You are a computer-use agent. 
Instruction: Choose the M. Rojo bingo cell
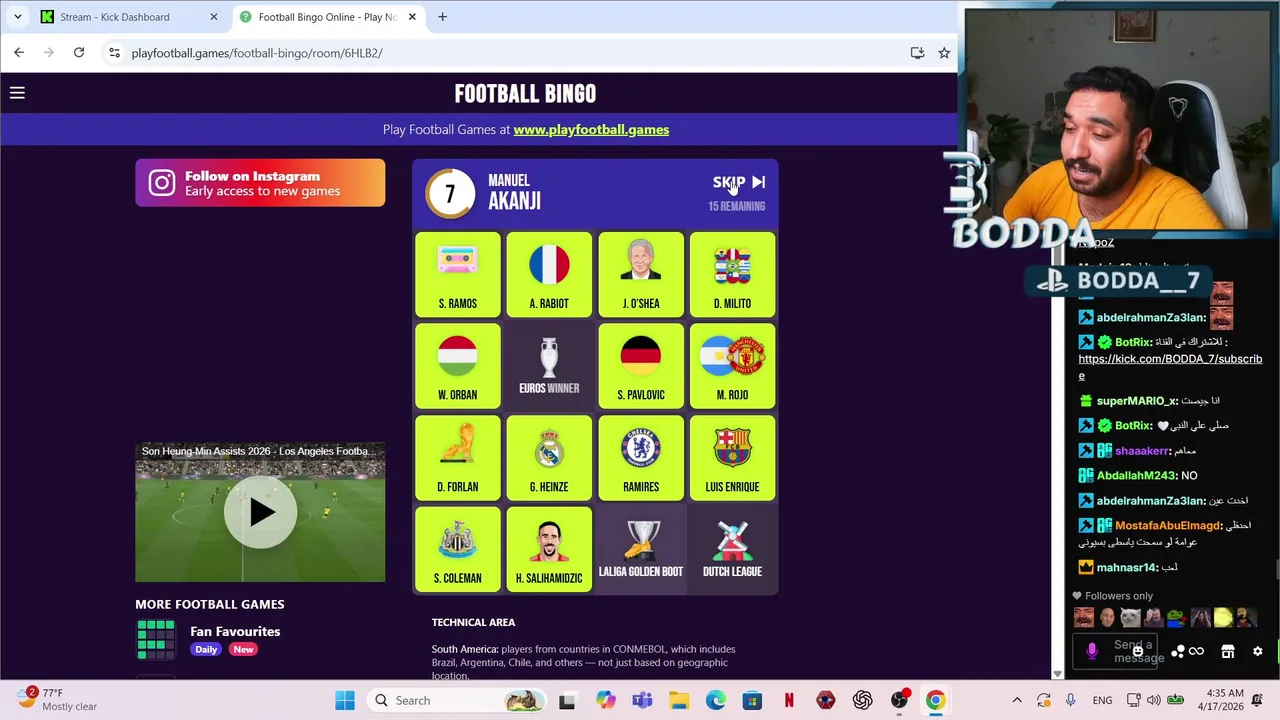pyautogui.click(x=732, y=366)
